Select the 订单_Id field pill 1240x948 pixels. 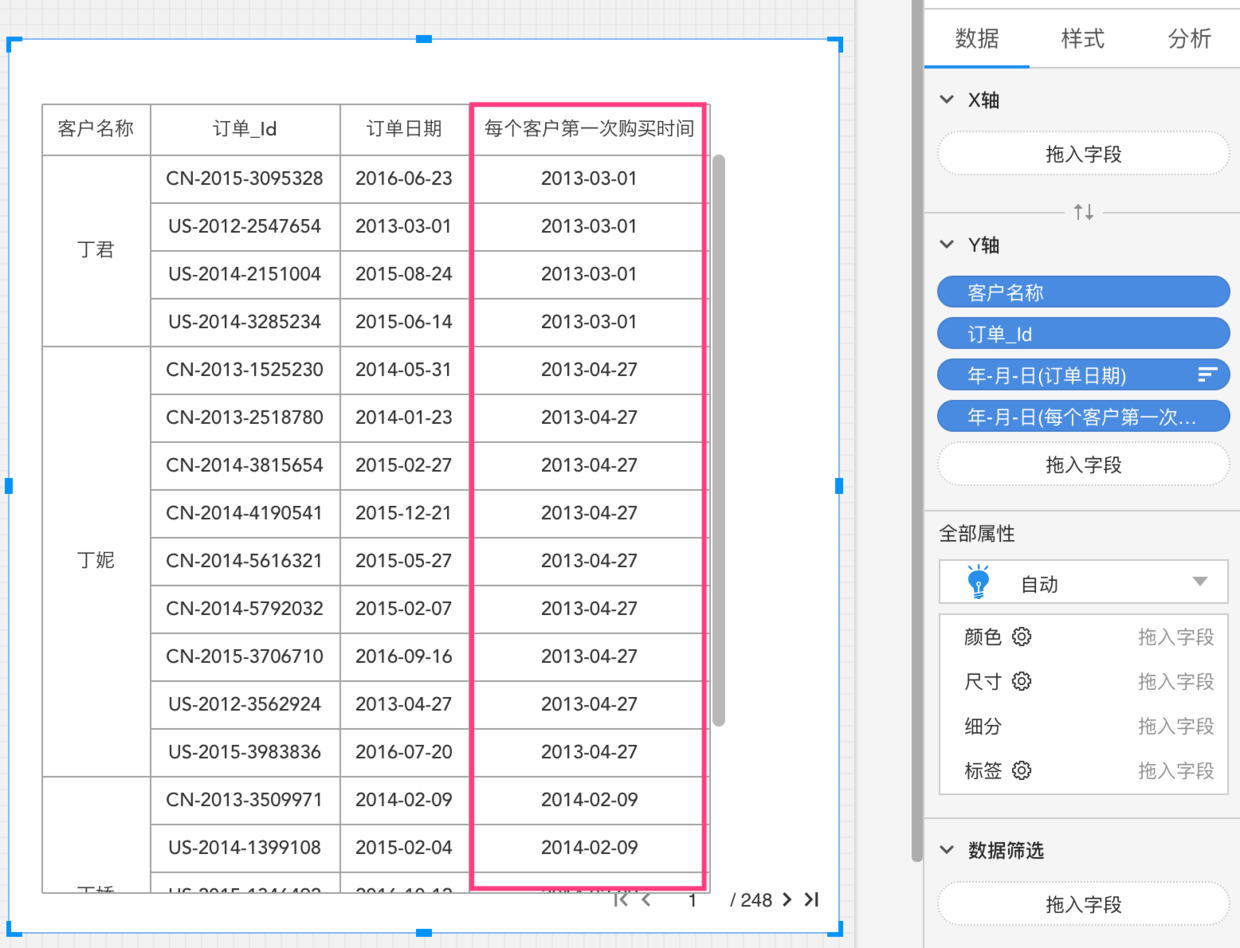[x=1083, y=333]
